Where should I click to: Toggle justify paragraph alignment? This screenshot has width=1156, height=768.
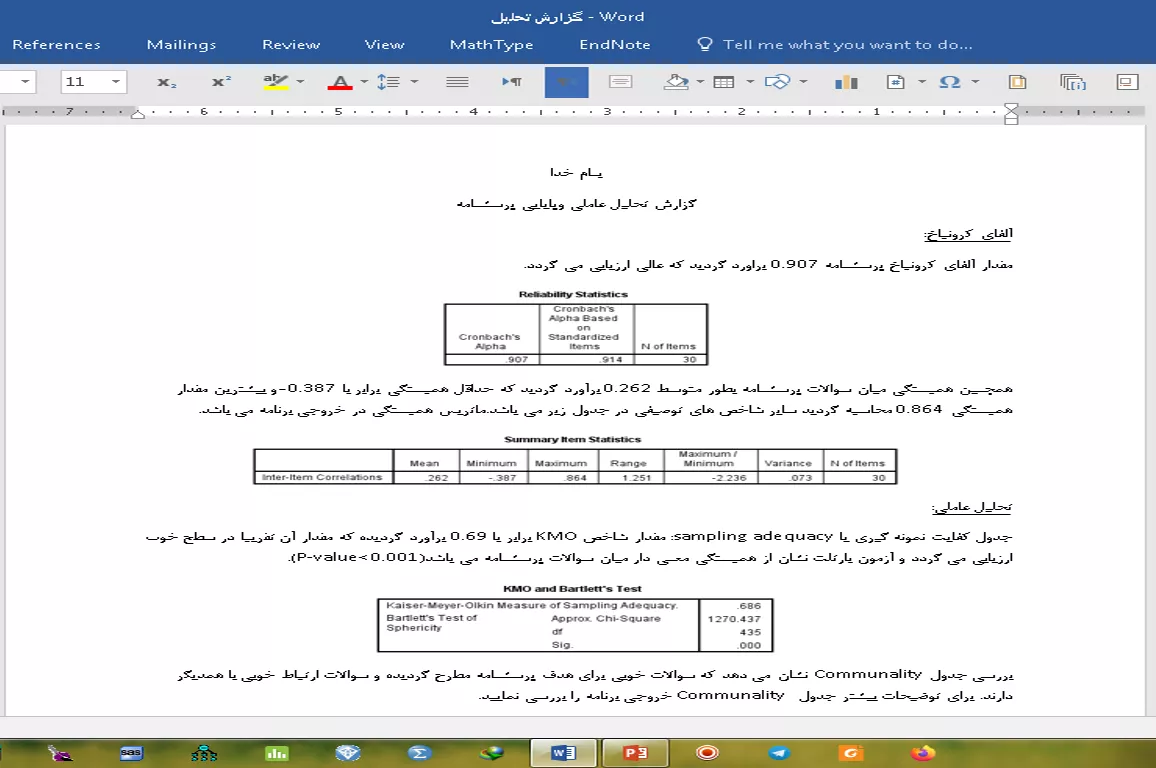[457, 82]
